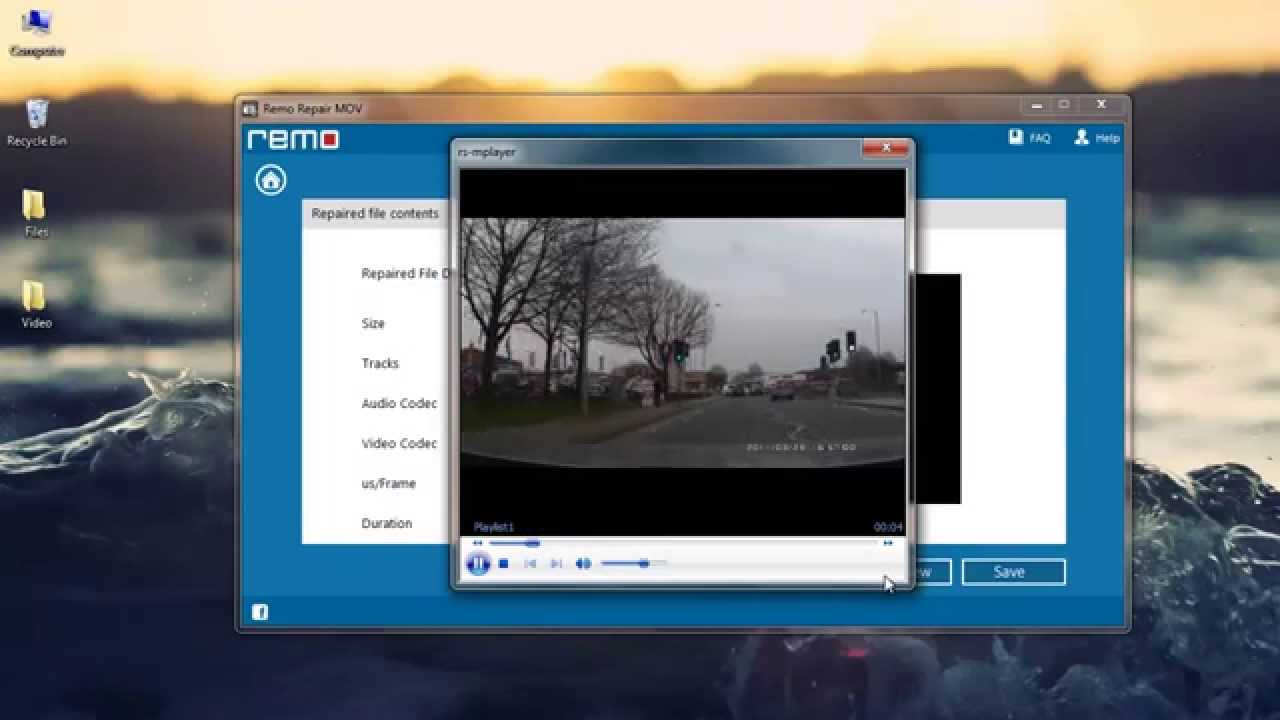1280x720 pixels.
Task: Click the 00:04 elapsed time
Action: 888,527
